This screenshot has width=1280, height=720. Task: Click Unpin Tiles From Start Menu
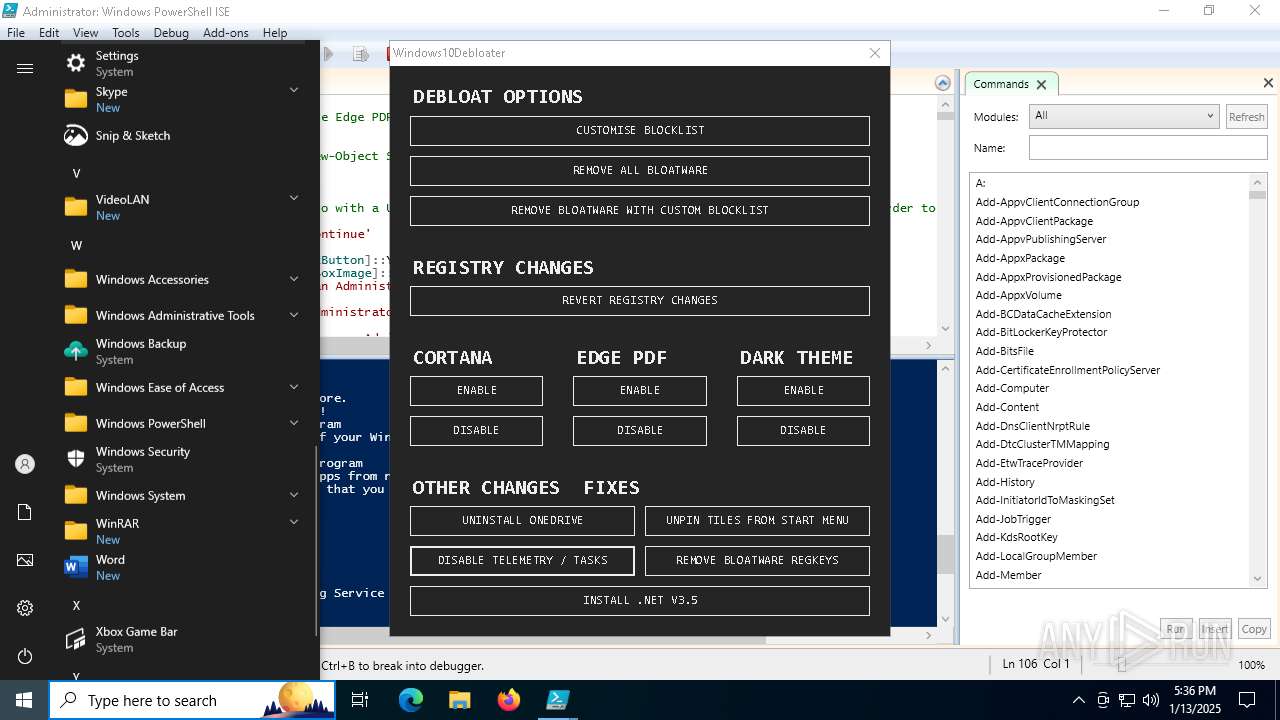757,520
